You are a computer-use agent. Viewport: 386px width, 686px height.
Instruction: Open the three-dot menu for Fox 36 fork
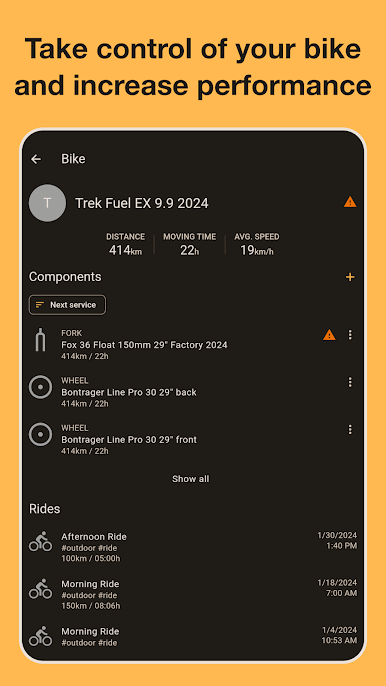[x=350, y=335]
